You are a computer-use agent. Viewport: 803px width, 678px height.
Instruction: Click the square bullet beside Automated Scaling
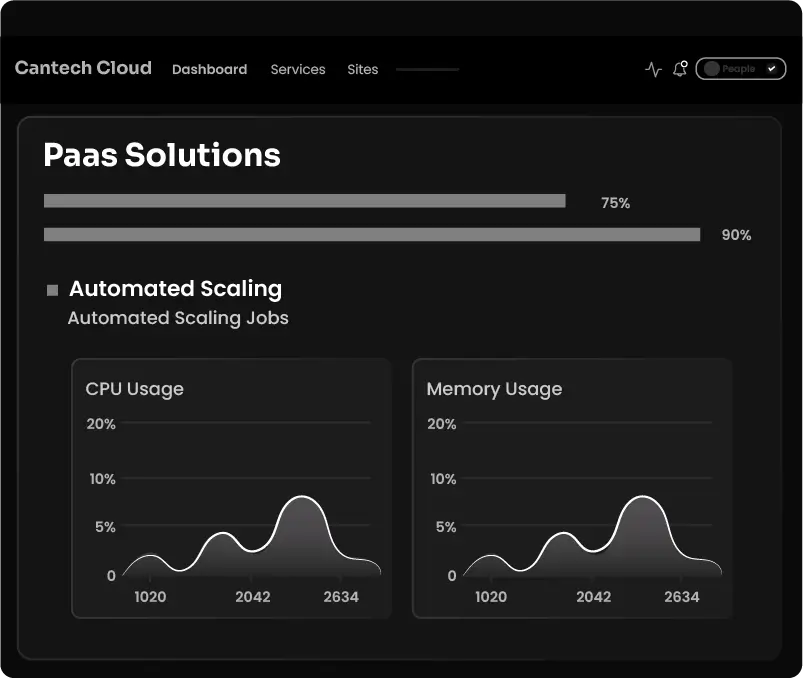(51, 289)
